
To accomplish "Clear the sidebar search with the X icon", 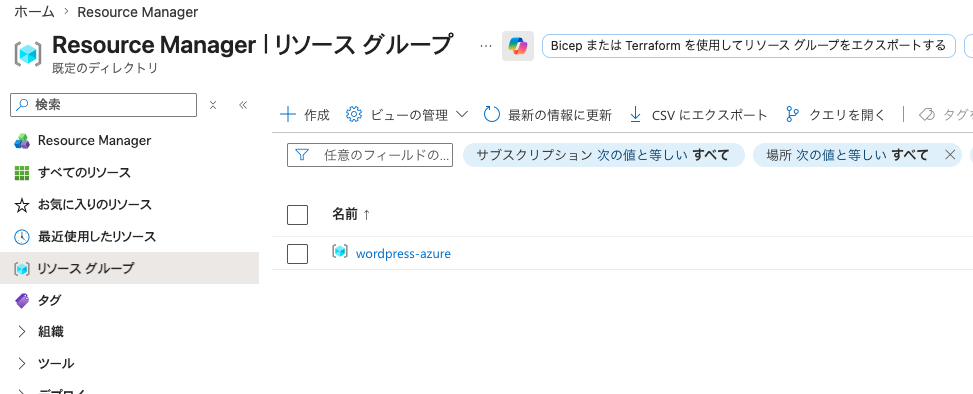I will pos(213,105).
